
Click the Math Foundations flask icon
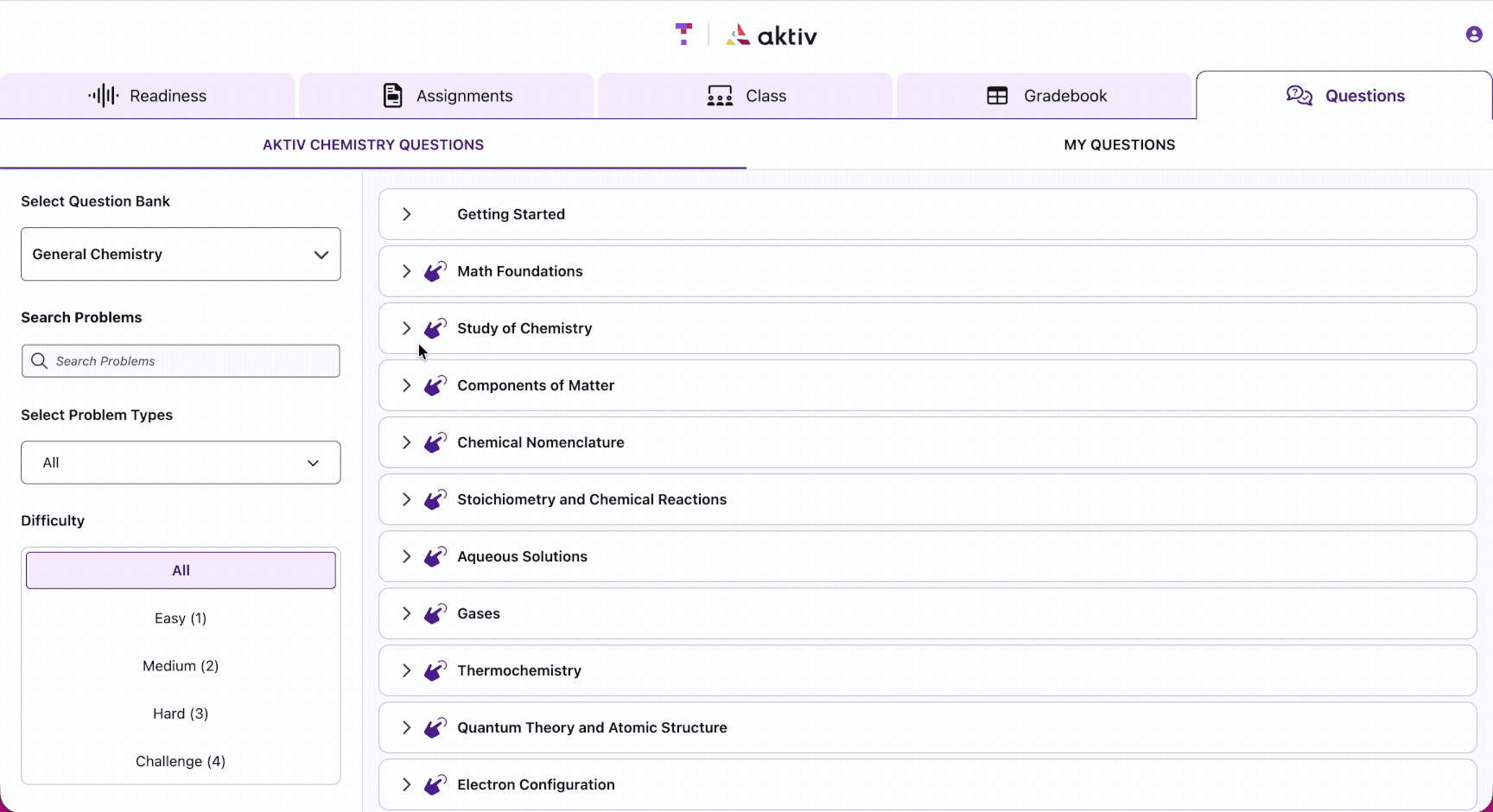(435, 271)
